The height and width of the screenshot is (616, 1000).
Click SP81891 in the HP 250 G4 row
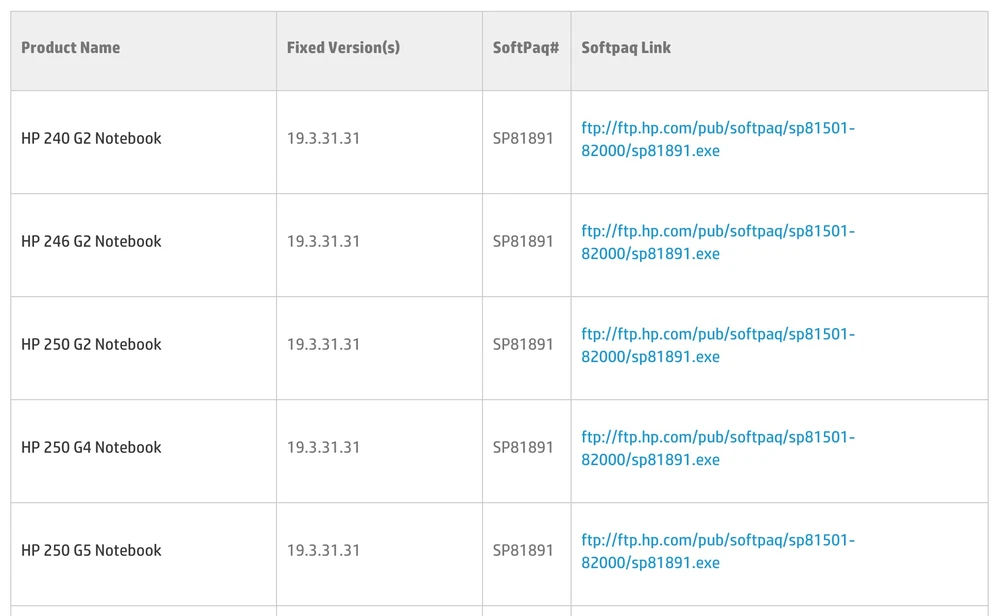[523, 448]
